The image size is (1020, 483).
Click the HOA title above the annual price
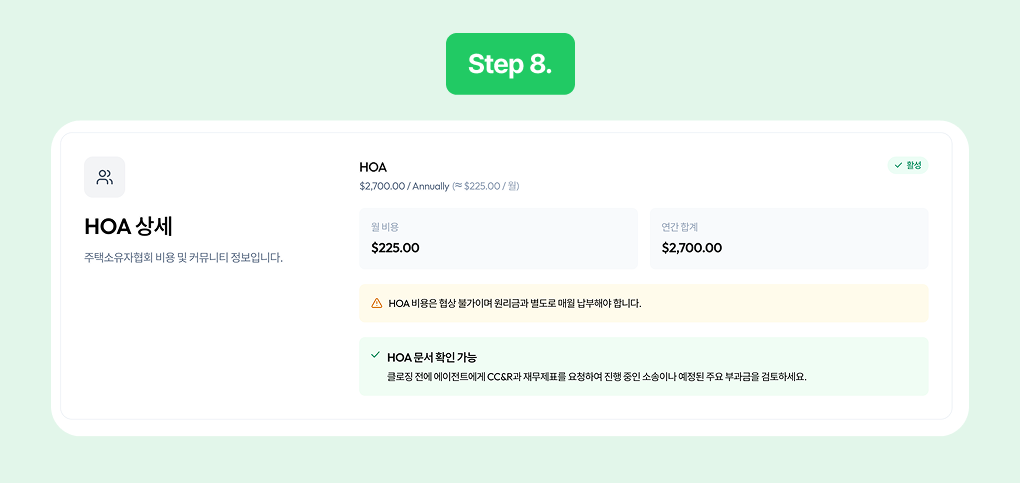click(373, 167)
